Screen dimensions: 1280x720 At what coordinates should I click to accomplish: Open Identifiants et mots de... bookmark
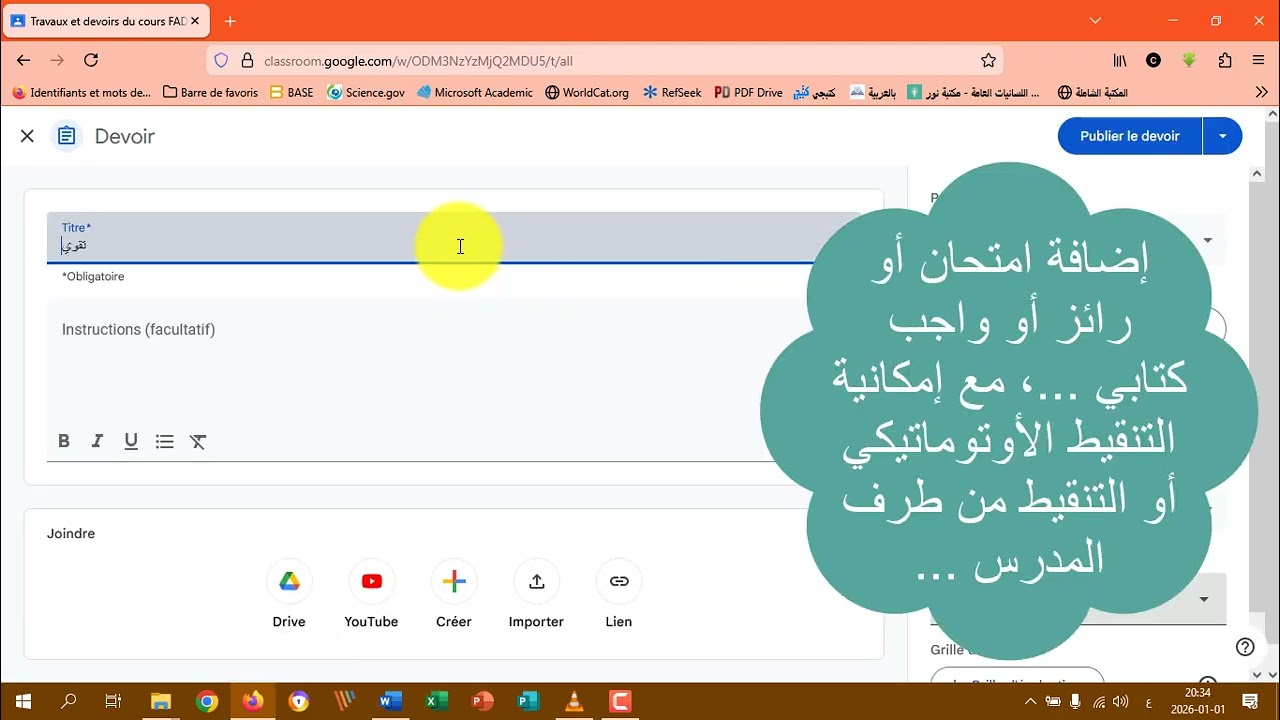coord(81,92)
